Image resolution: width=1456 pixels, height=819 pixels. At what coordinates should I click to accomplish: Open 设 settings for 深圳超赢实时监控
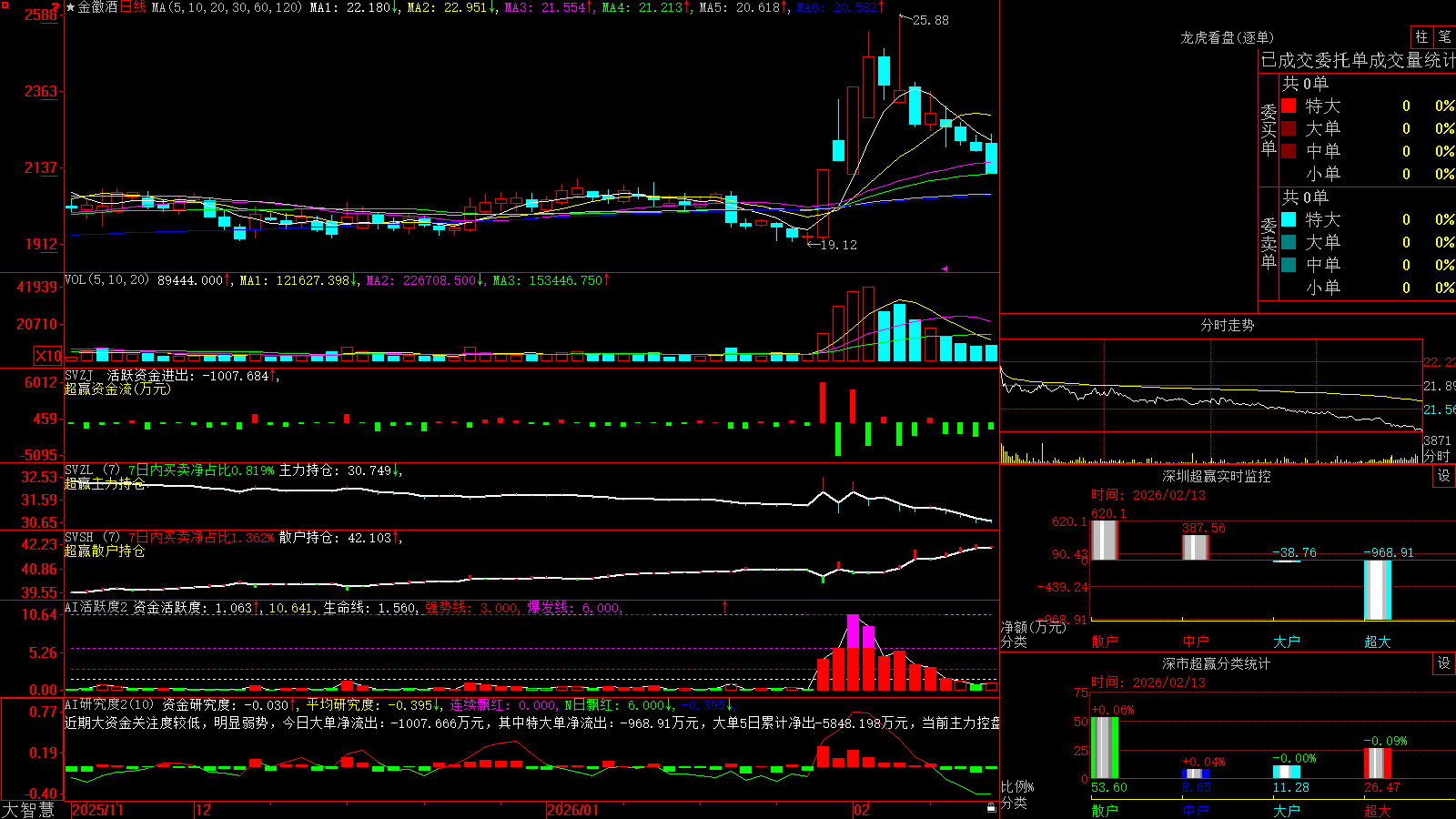click(x=1444, y=476)
